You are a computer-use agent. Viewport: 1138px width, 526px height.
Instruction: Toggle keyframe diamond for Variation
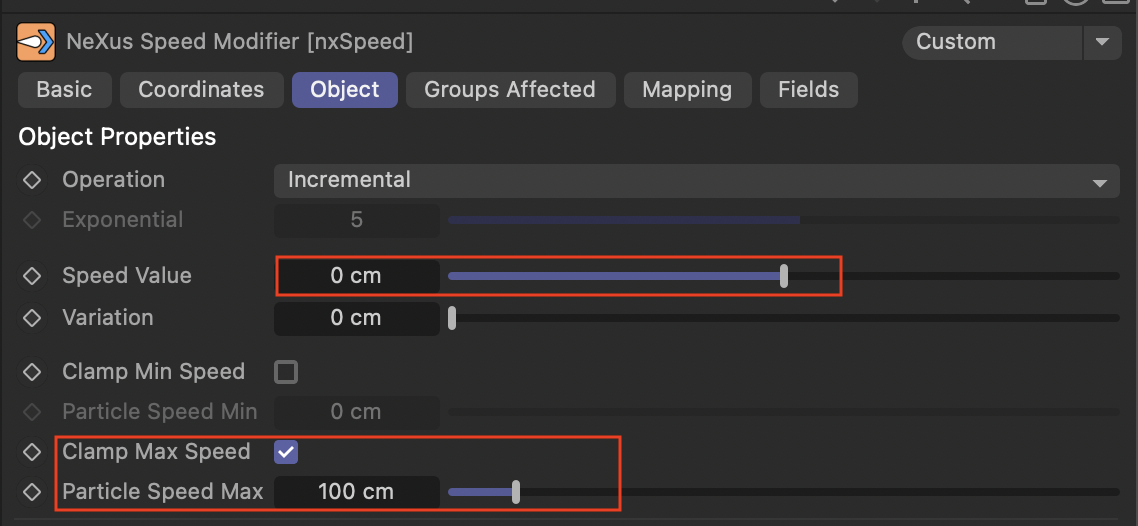[32, 318]
